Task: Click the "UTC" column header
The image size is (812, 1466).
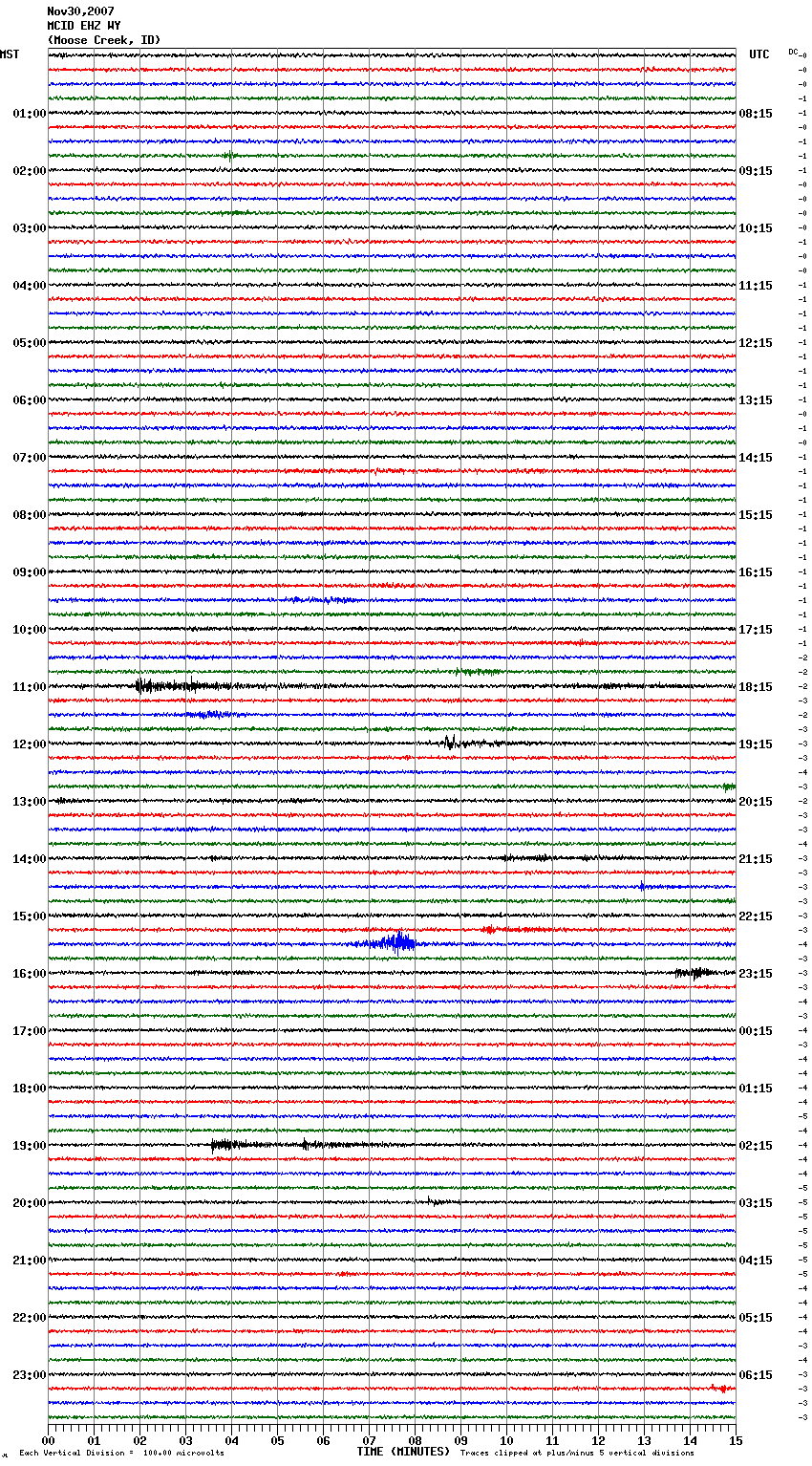Action: 759,54
